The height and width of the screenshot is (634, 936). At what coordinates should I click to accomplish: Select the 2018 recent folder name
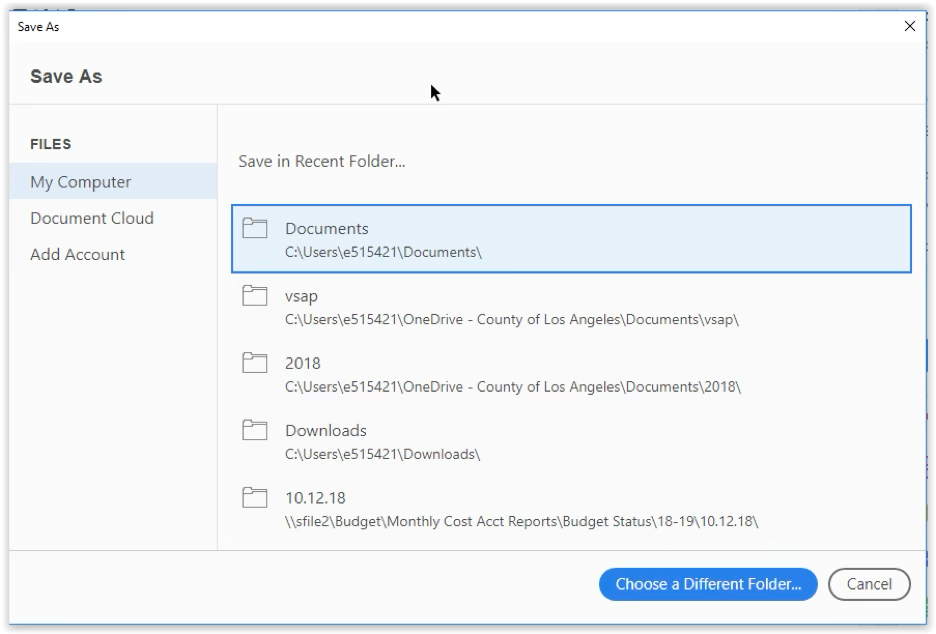click(x=303, y=363)
